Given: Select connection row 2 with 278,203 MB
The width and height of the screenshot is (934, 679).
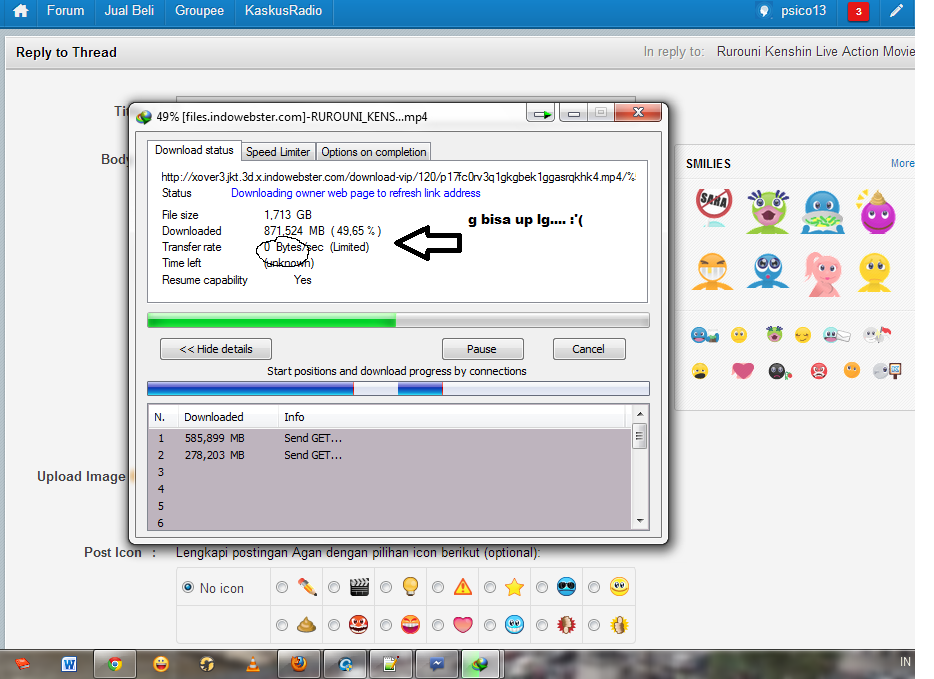Looking at the screenshot, I should point(390,455).
